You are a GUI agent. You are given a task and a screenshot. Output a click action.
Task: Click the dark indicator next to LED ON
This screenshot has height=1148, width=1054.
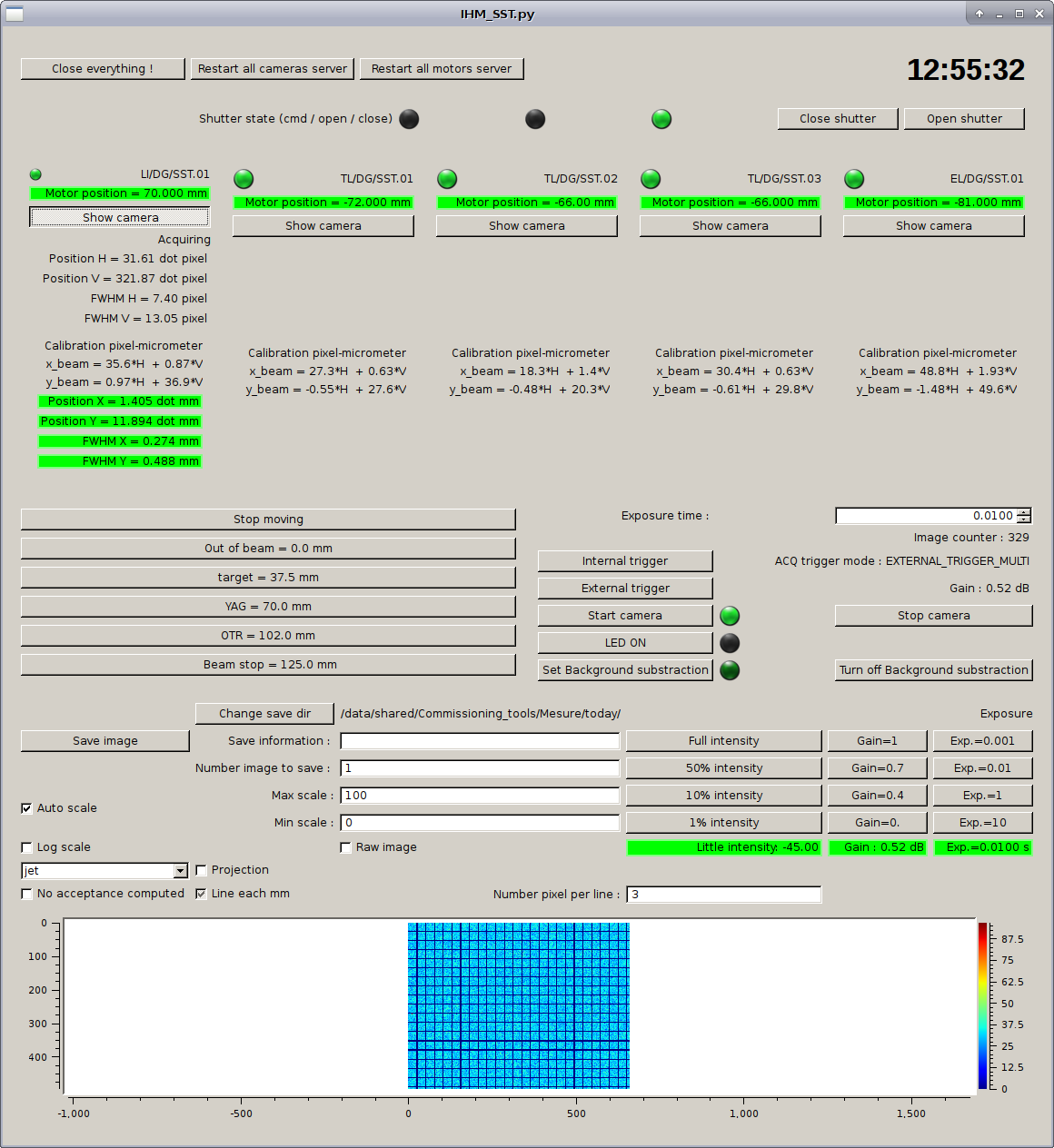point(730,643)
